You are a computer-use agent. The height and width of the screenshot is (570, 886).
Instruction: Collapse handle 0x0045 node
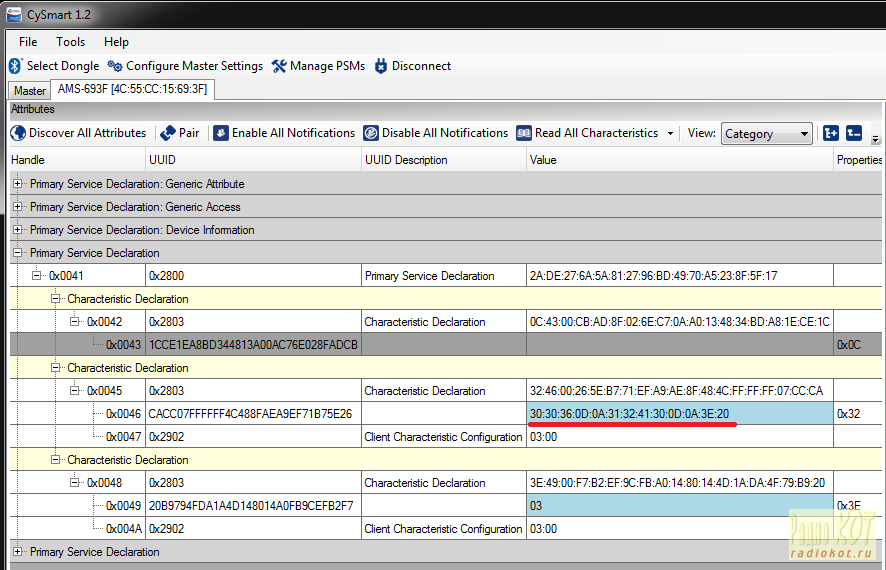[75, 390]
